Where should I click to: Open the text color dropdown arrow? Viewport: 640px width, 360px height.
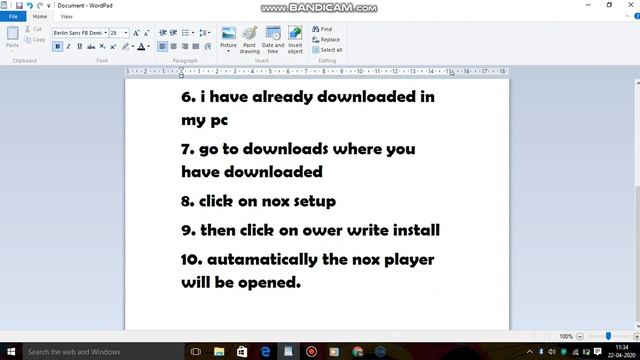coord(148,47)
